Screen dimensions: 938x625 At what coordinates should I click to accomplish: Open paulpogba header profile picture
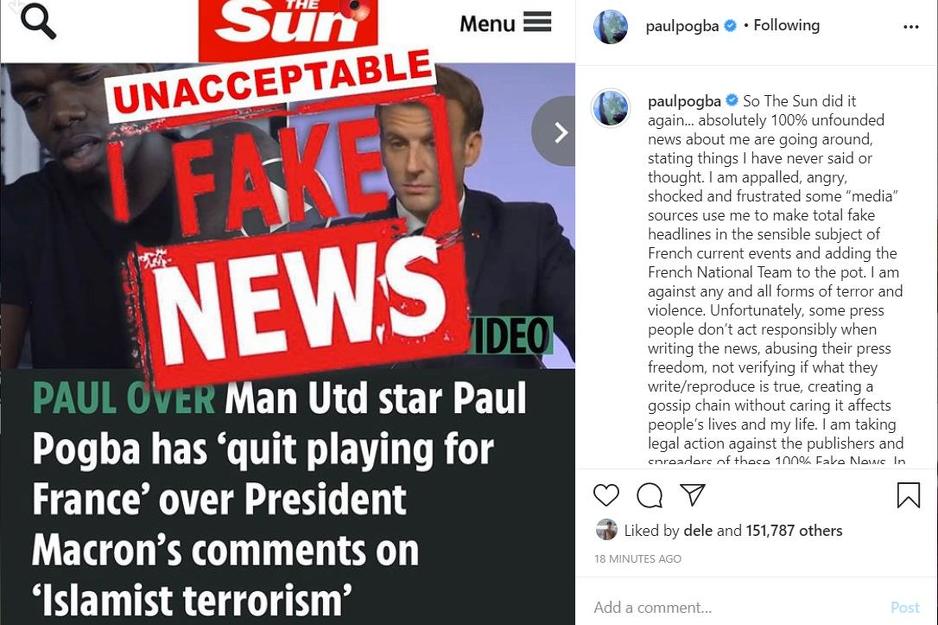610,26
